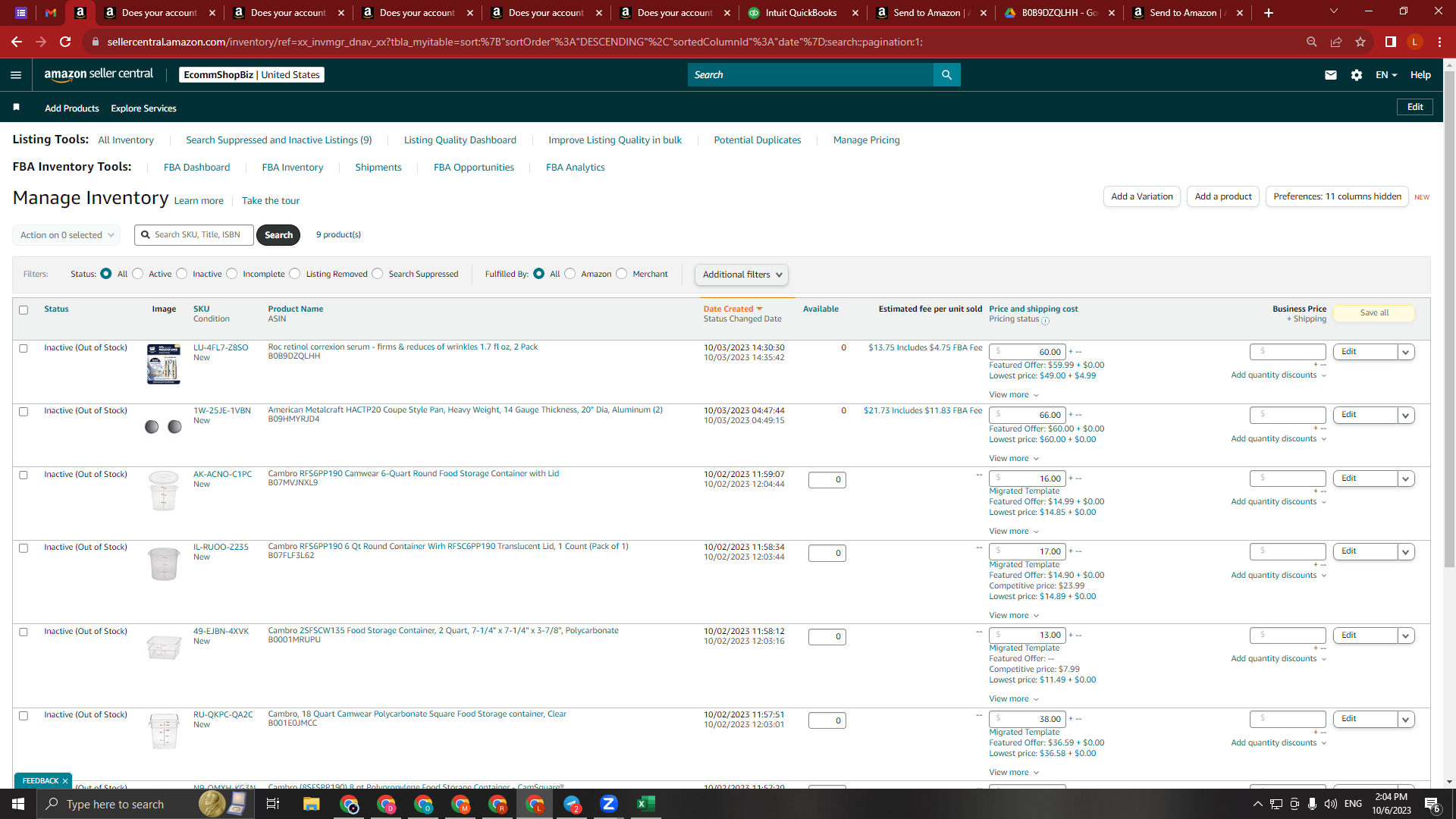Open the Roc retinol product thumbnail
1456x819 pixels.
[164, 364]
